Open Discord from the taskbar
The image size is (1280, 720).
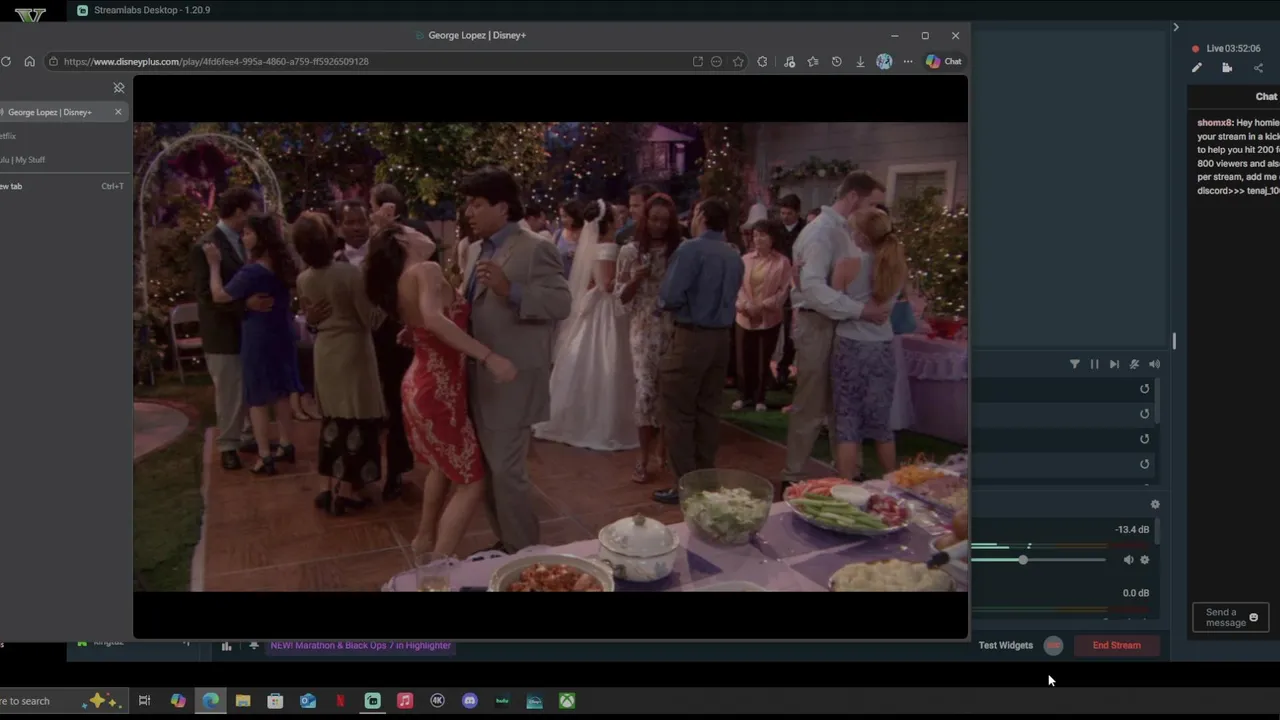tap(470, 701)
